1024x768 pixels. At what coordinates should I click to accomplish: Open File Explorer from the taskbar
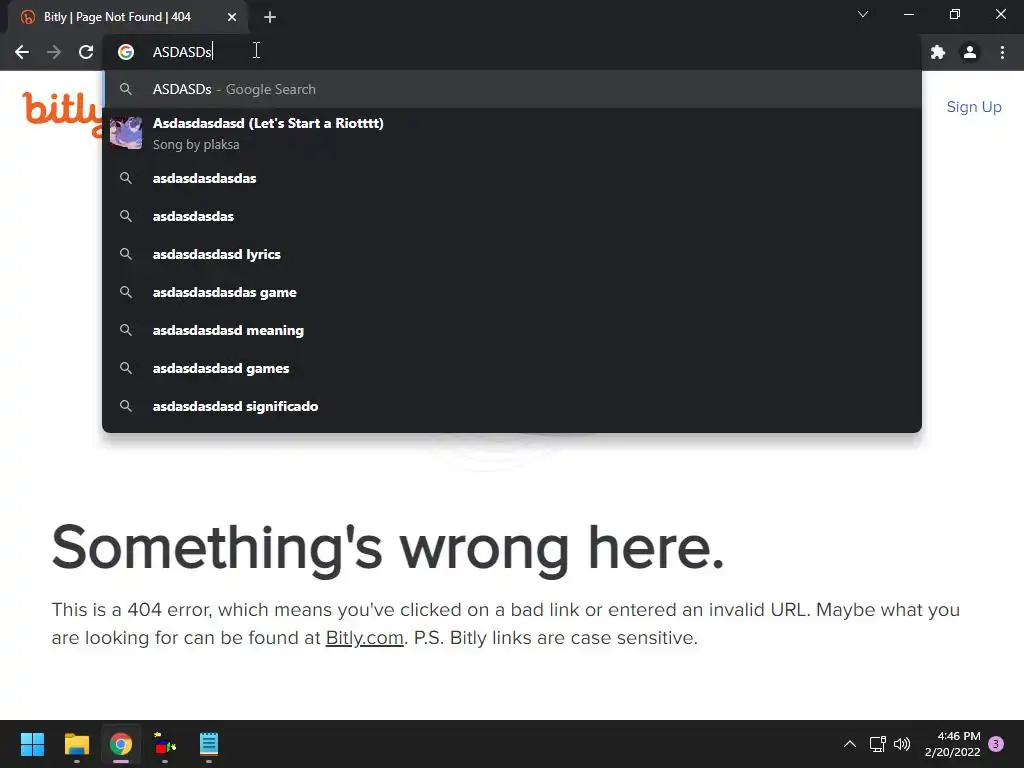point(76,744)
